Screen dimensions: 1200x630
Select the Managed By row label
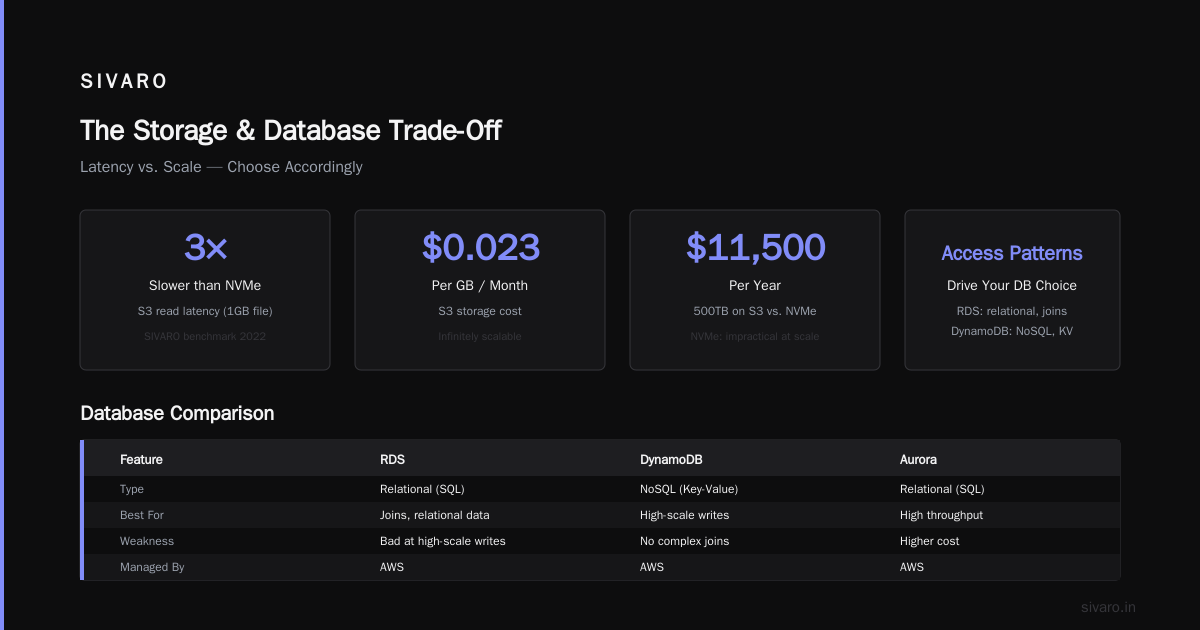[152, 567]
